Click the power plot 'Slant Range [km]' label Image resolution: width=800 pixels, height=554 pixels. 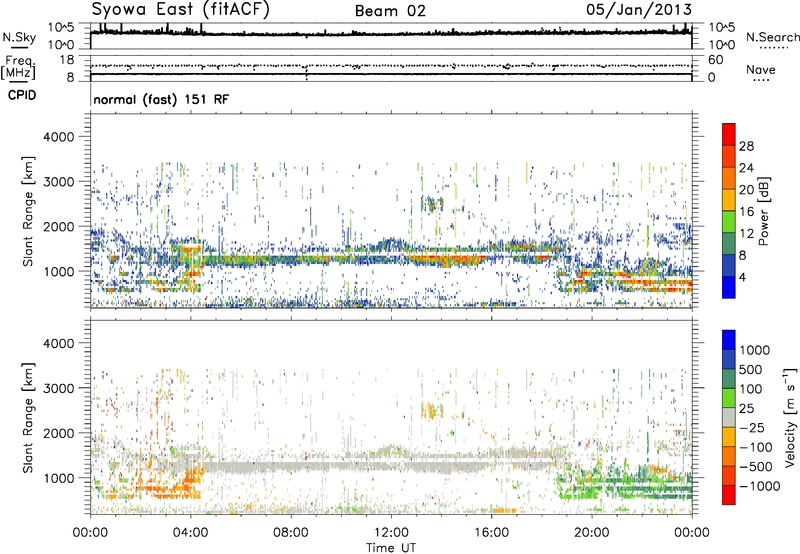tap(28, 211)
